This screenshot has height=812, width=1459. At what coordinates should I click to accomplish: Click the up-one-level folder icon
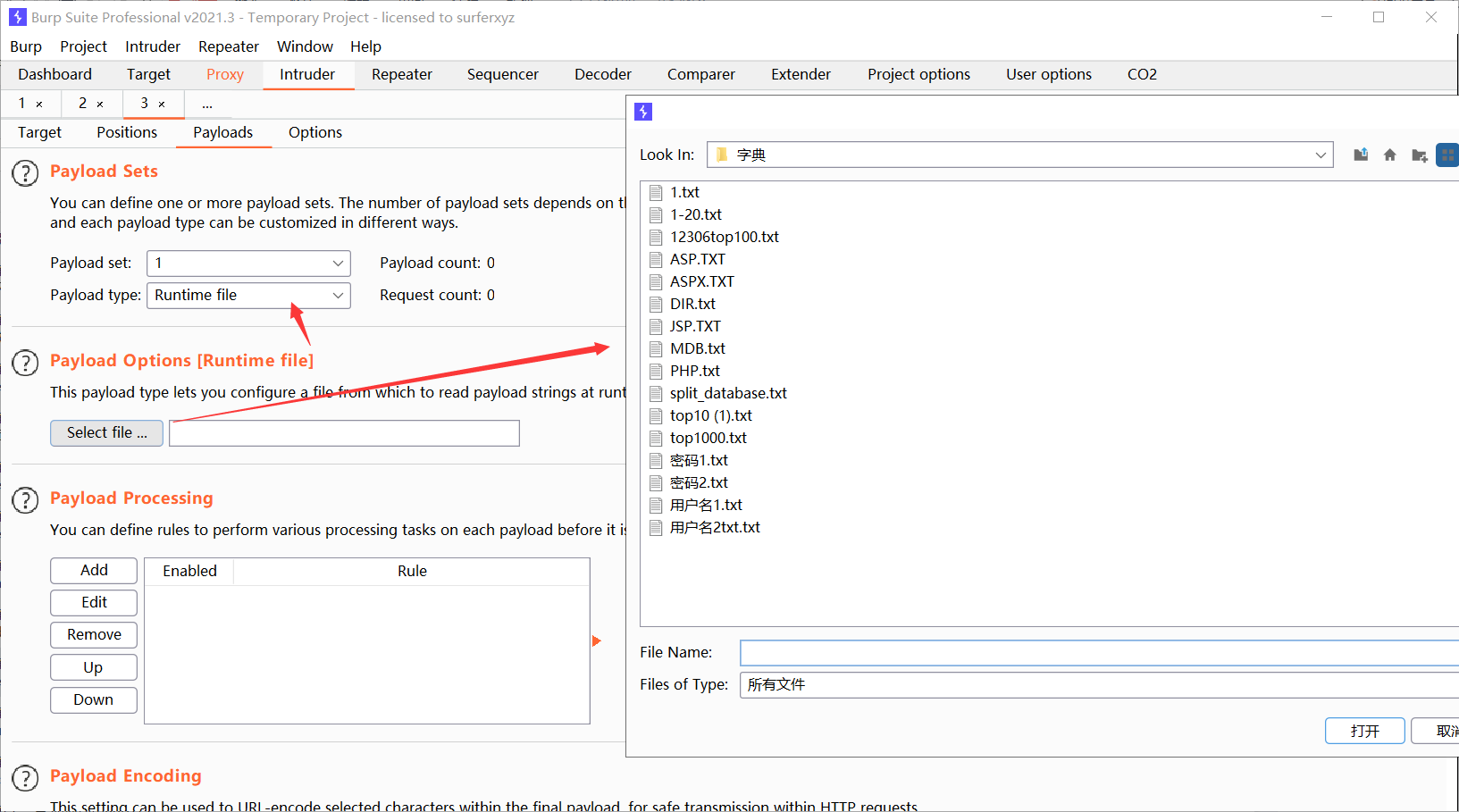1361,155
